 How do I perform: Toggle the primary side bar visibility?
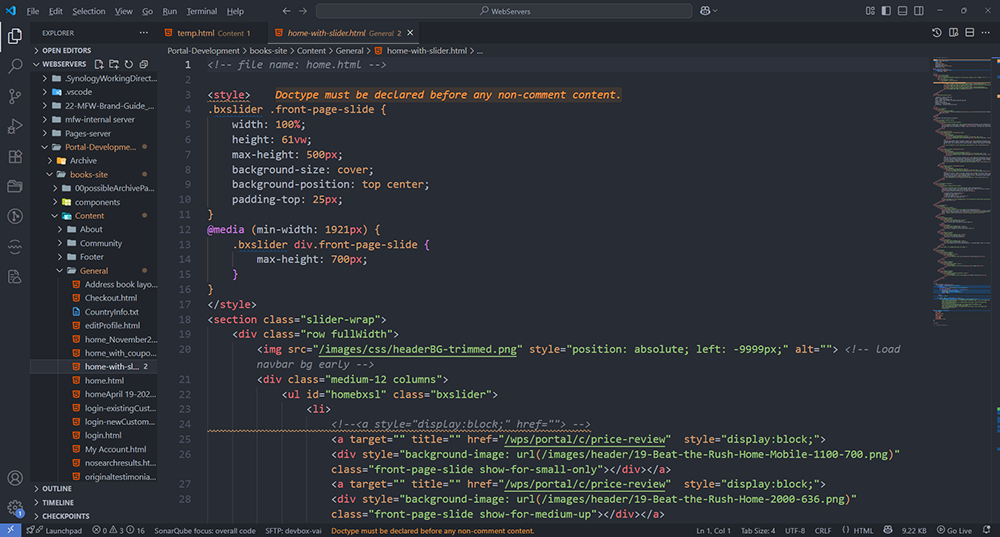(886, 11)
